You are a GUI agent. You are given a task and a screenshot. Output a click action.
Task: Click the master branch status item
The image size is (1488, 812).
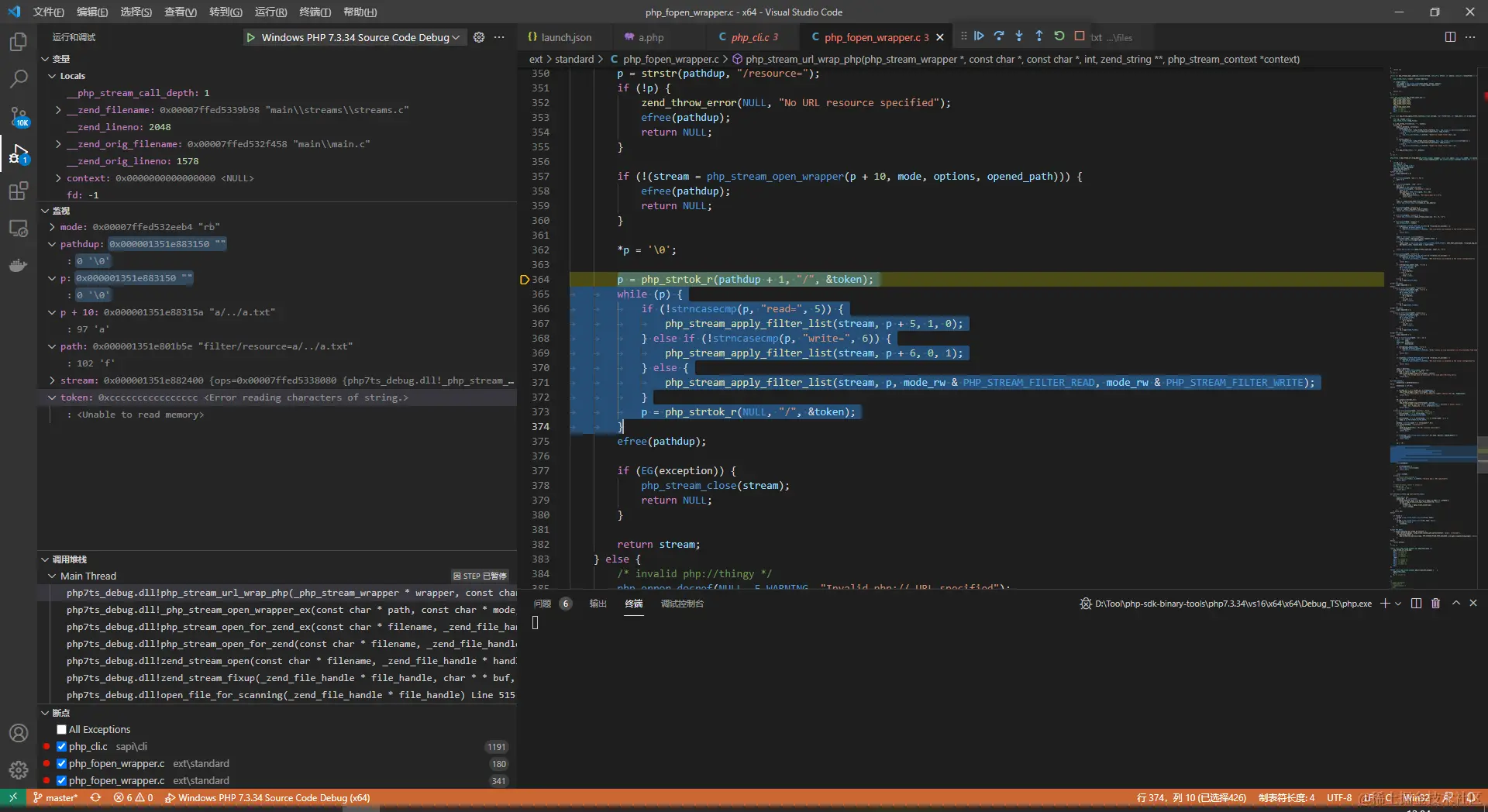pyautogui.click(x=56, y=798)
